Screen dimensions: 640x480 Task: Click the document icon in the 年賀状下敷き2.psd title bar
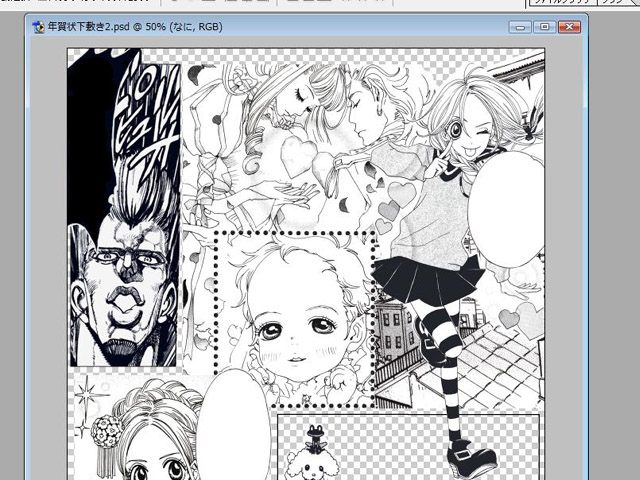click(39, 27)
